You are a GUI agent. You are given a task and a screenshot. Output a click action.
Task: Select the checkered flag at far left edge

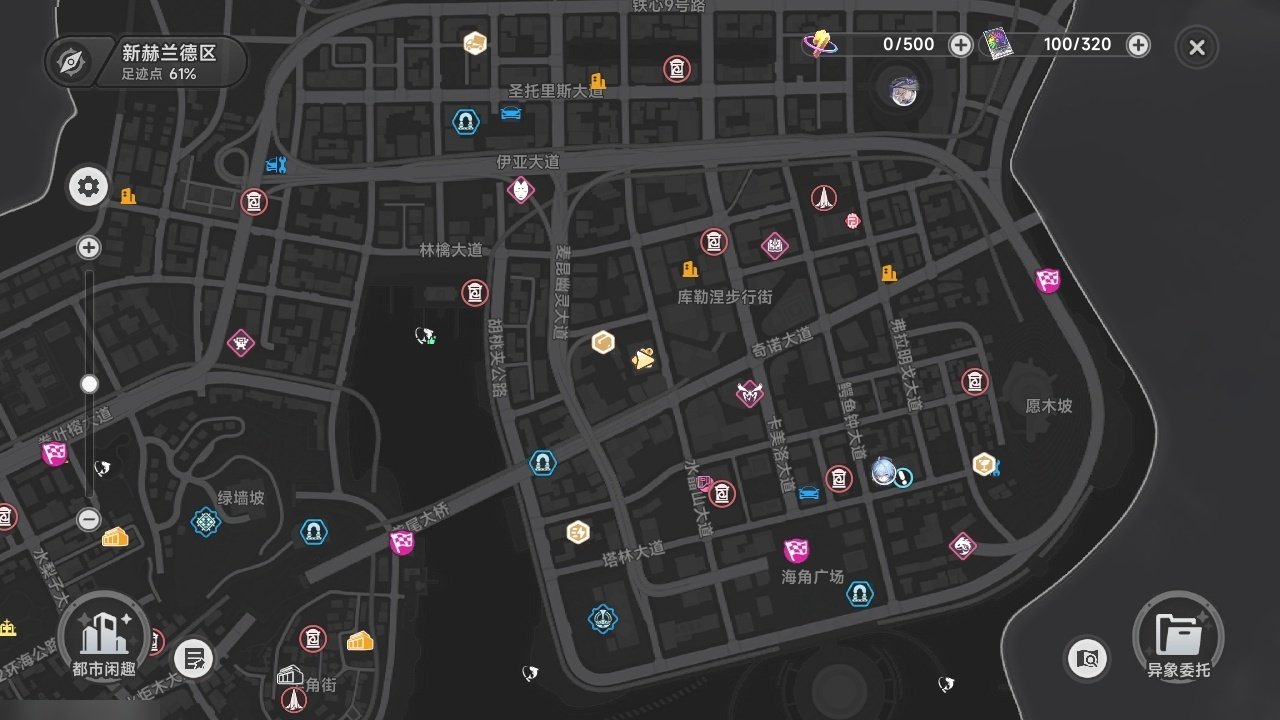[x=54, y=455]
